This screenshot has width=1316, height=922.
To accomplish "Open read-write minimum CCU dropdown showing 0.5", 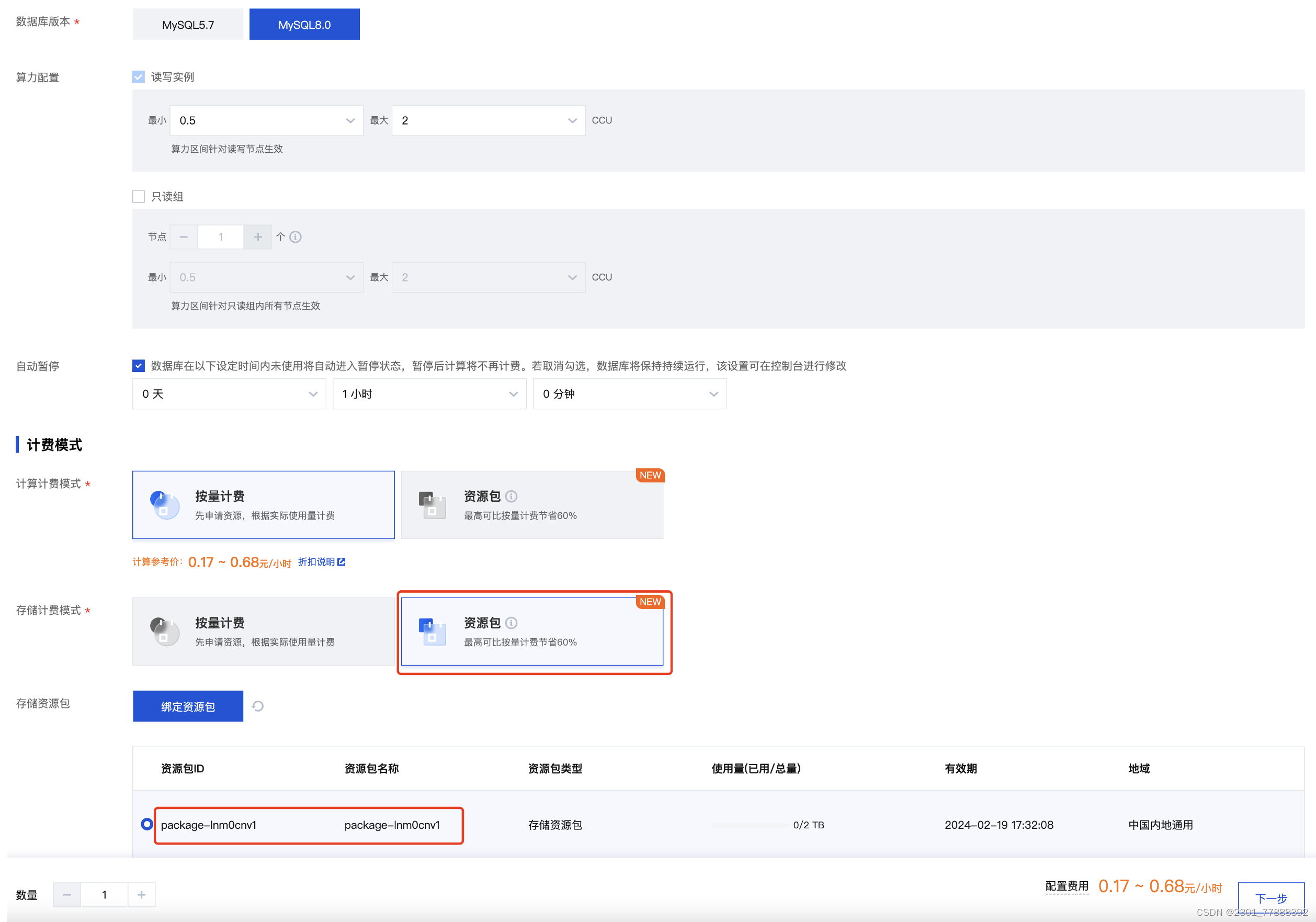I will coord(267,120).
